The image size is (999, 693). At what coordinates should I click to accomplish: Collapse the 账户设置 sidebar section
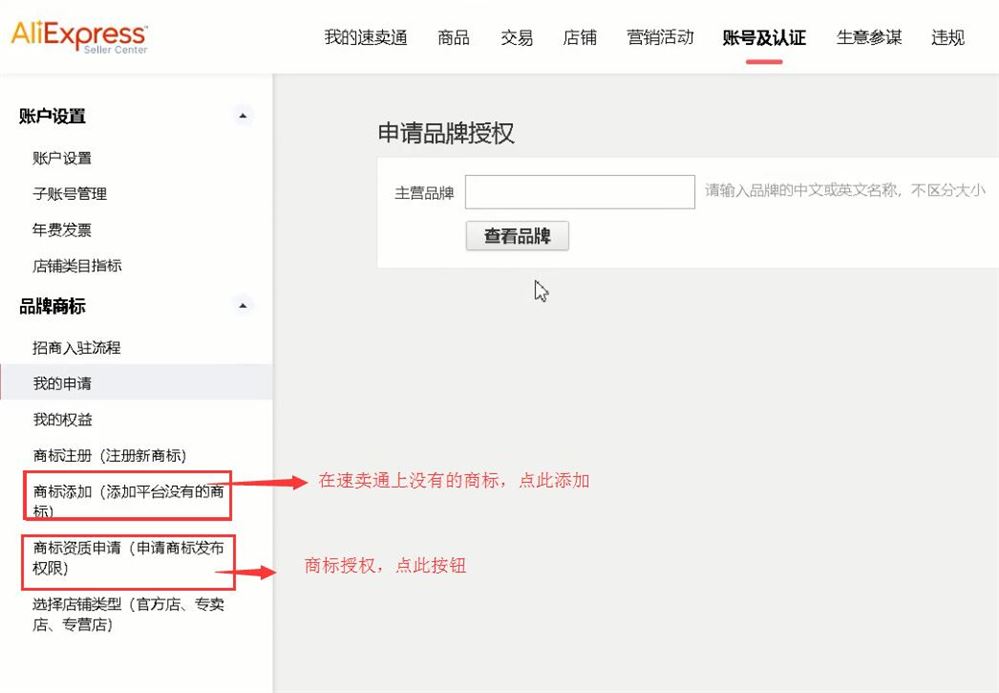tap(242, 116)
